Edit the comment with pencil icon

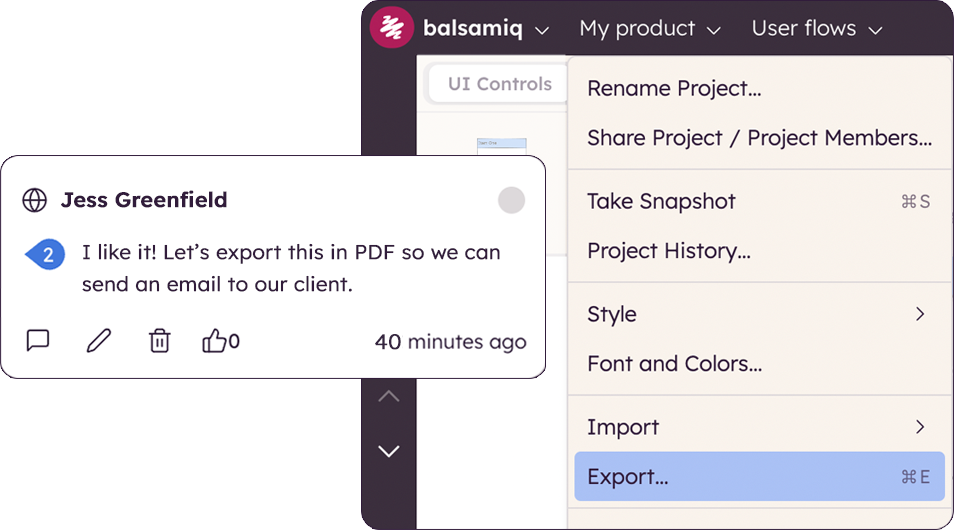pyautogui.click(x=98, y=341)
